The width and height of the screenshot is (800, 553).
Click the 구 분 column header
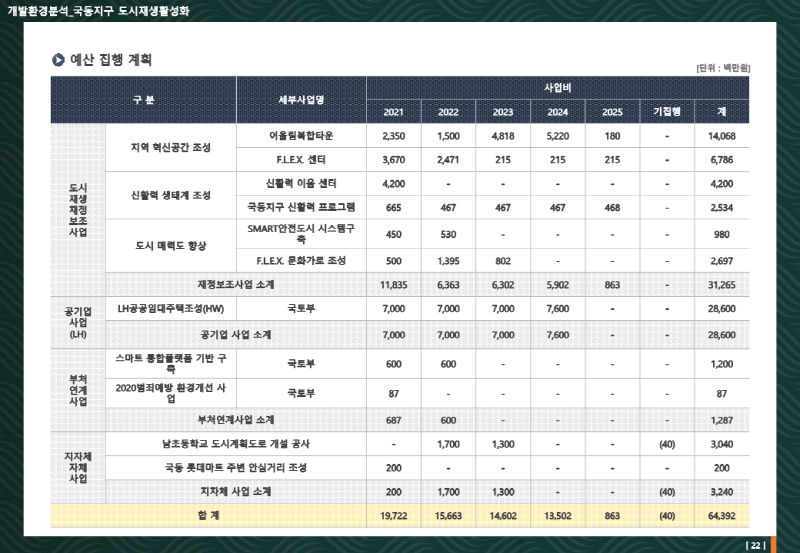(143, 99)
